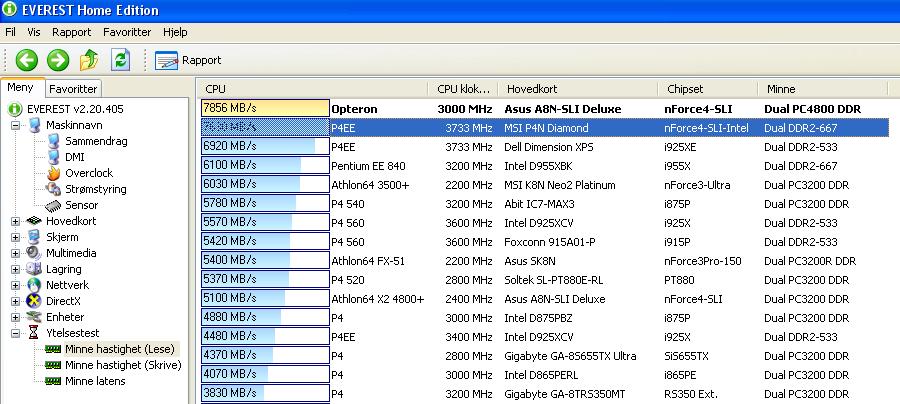This screenshot has height=404, width=900.
Task: Go up one level with the arrow icon
Action: pyautogui.click(x=89, y=60)
